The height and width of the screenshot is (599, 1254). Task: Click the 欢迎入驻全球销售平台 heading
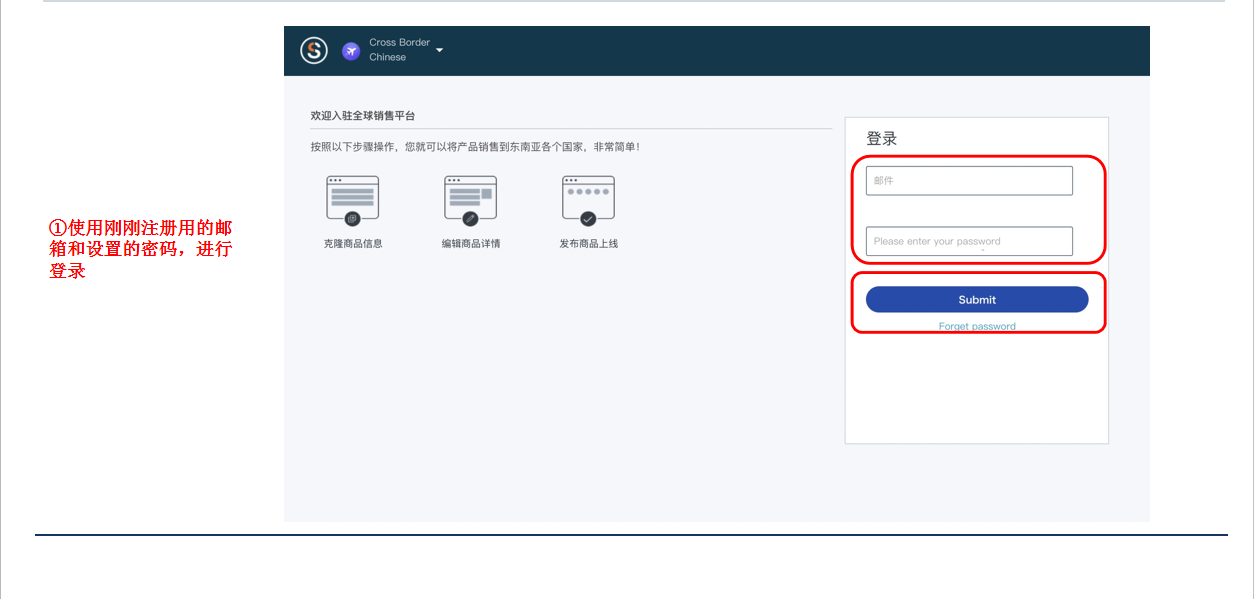363,116
